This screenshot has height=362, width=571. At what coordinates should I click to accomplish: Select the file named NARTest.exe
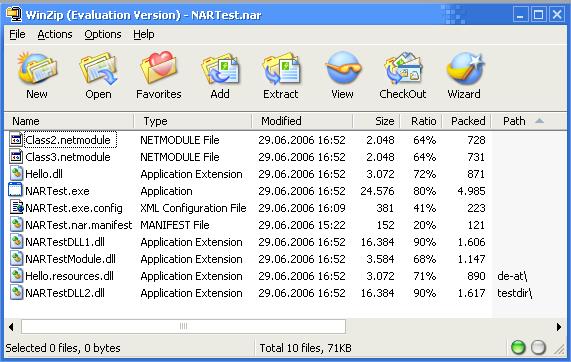coord(57,191)
